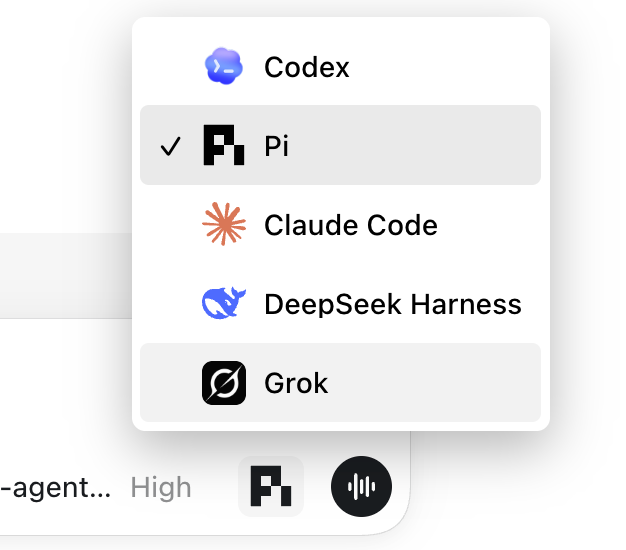The image size is (626, 550).
Task: Pick the DeepSeek Harness label
Action: point(393,304)
